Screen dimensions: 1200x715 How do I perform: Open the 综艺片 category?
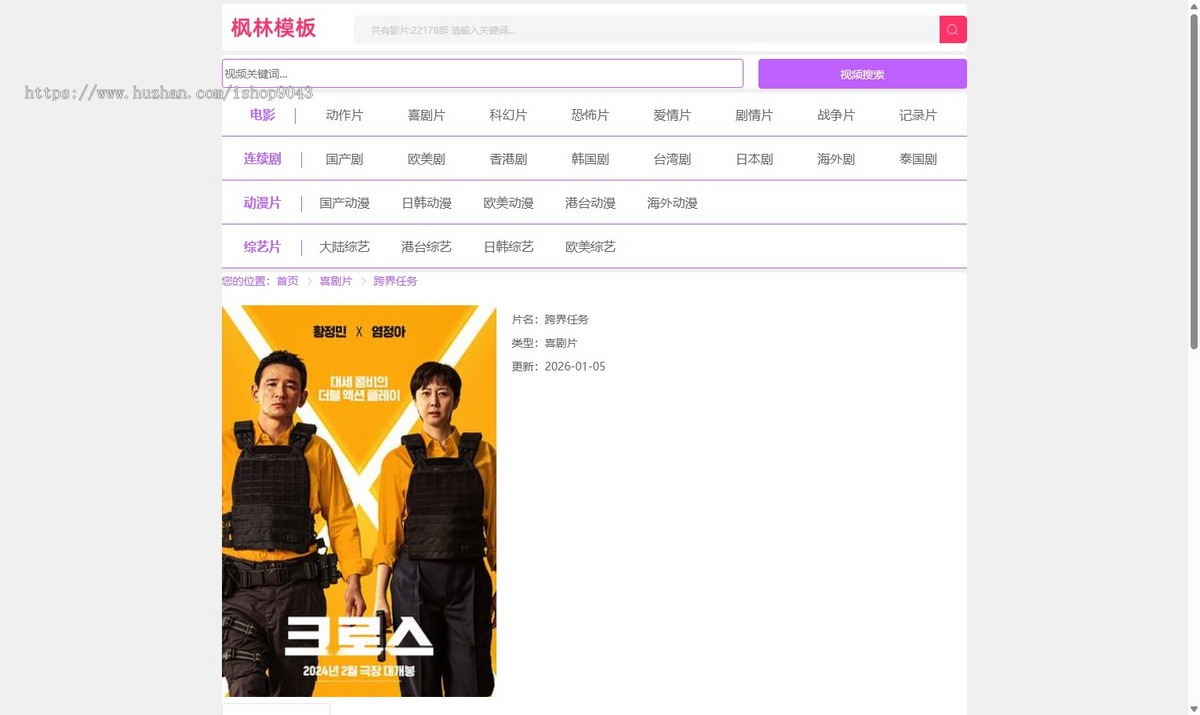(x=263, y=247)
